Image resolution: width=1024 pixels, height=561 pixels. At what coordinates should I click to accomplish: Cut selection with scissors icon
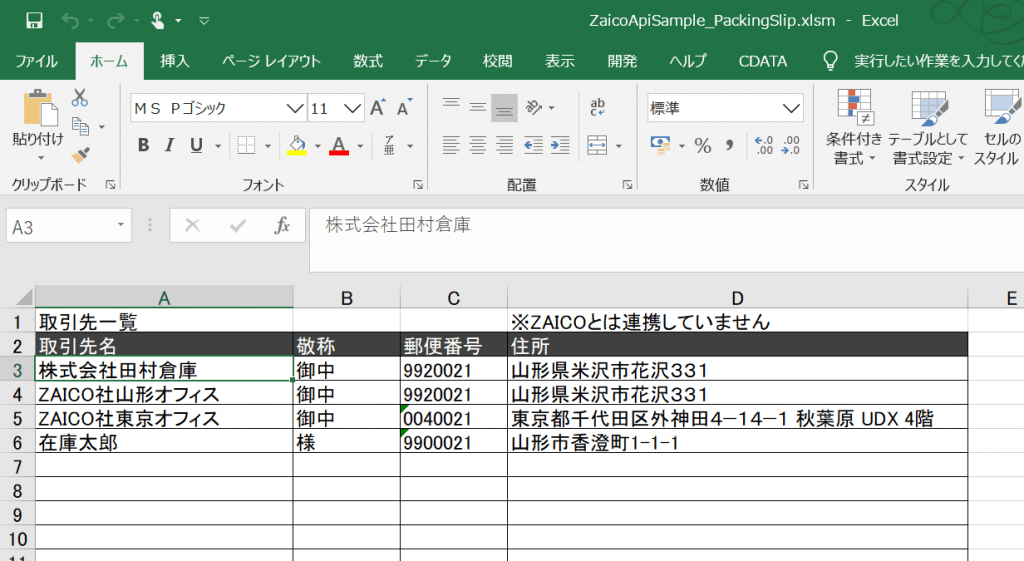[x=80, y=98]
